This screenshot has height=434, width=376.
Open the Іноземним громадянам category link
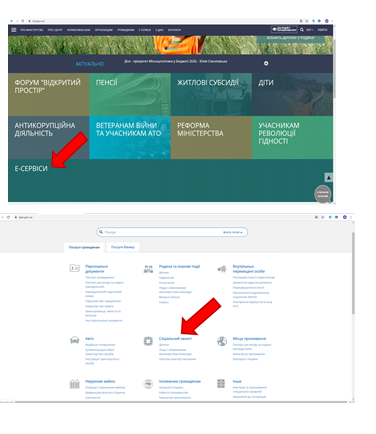pyautogui.click(x=180, y=381)
